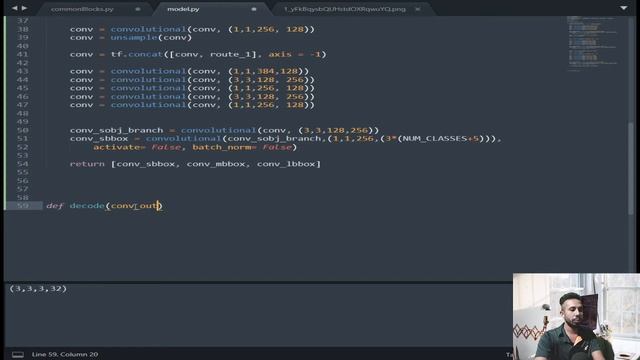The width and height of the screenshot is (640, 360).
Task: Click line number 50 in the gutter
Action: click(x=23, y=130)
